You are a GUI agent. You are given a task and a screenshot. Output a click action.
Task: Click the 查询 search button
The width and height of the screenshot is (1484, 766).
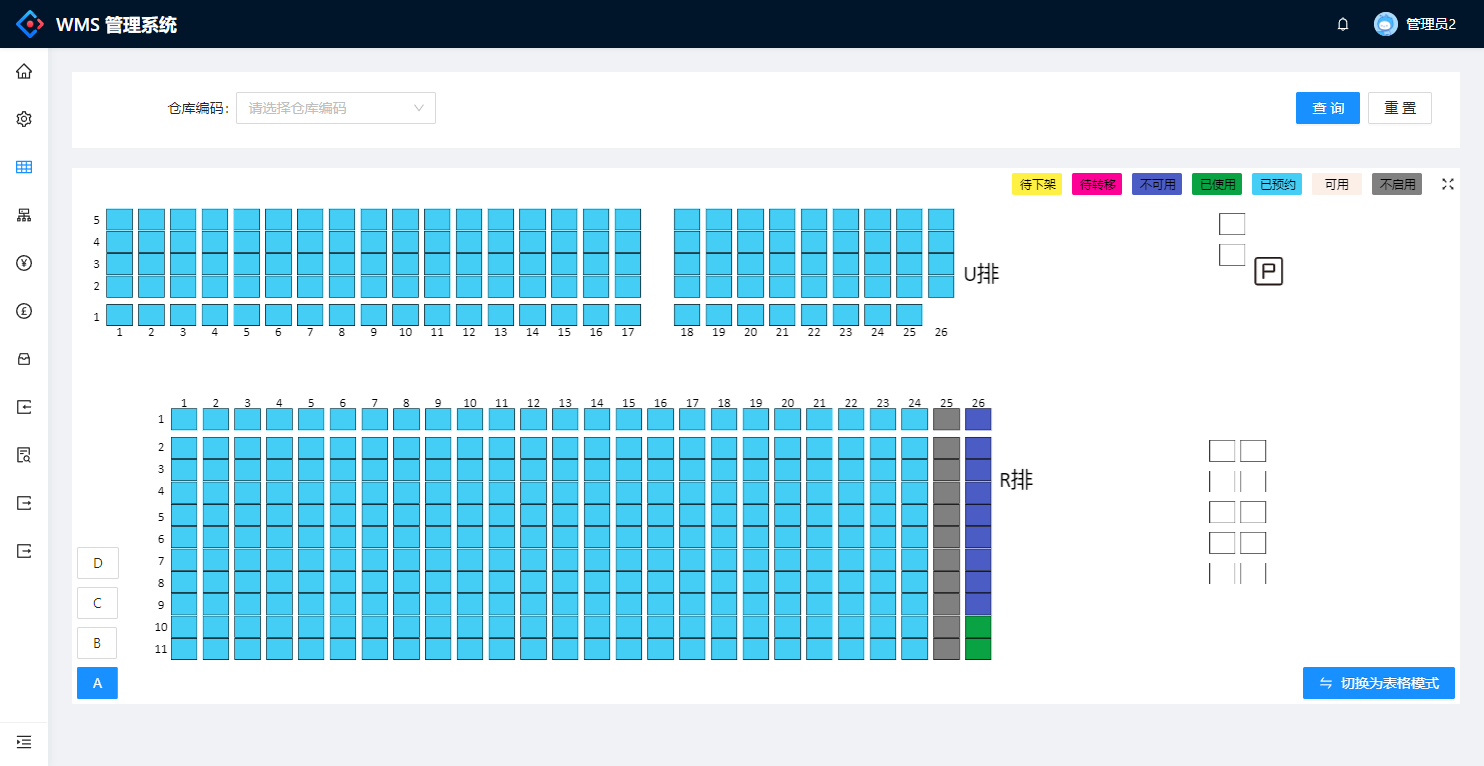[1327, 108]
